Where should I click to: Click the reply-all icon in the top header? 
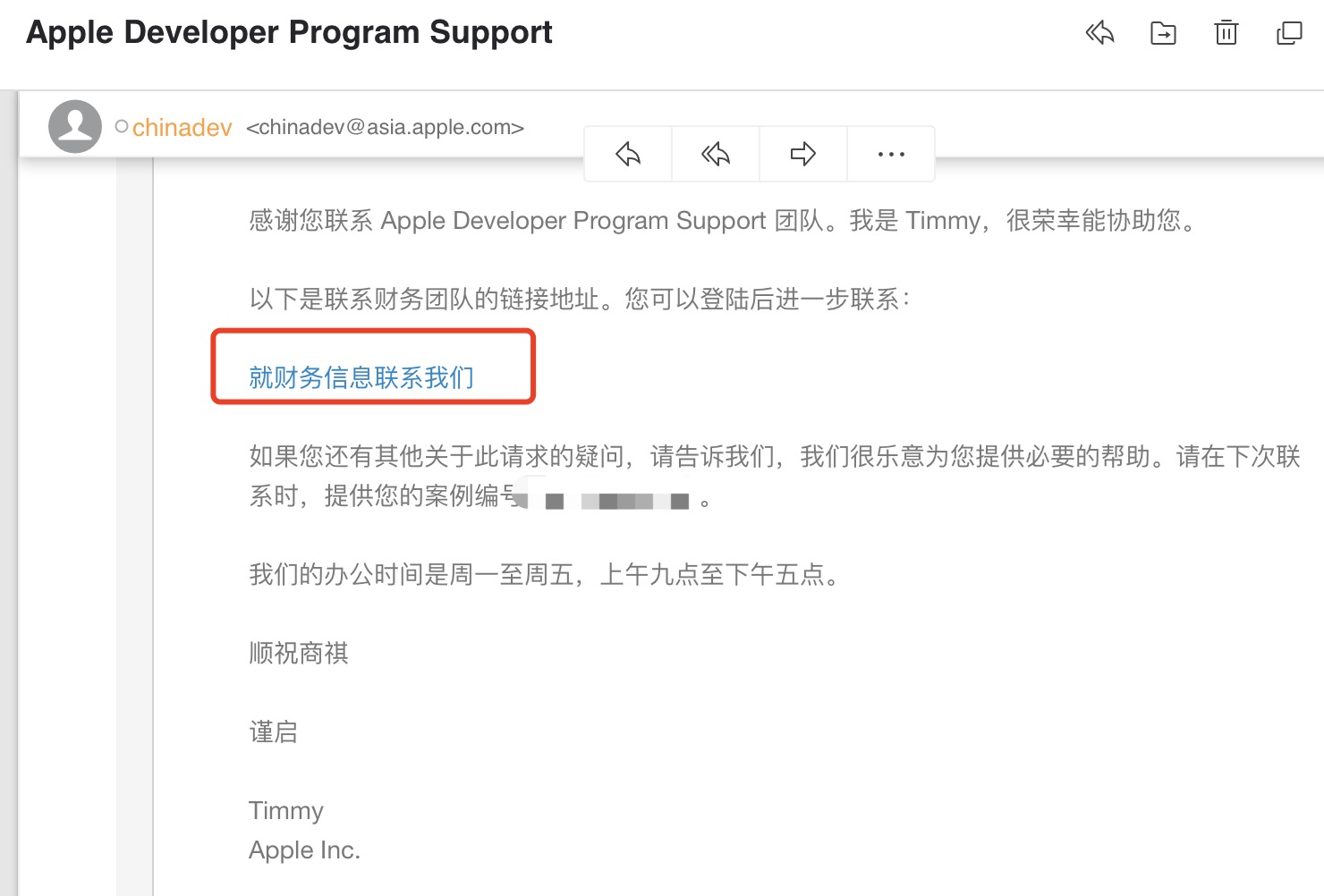click(1099, 33)
